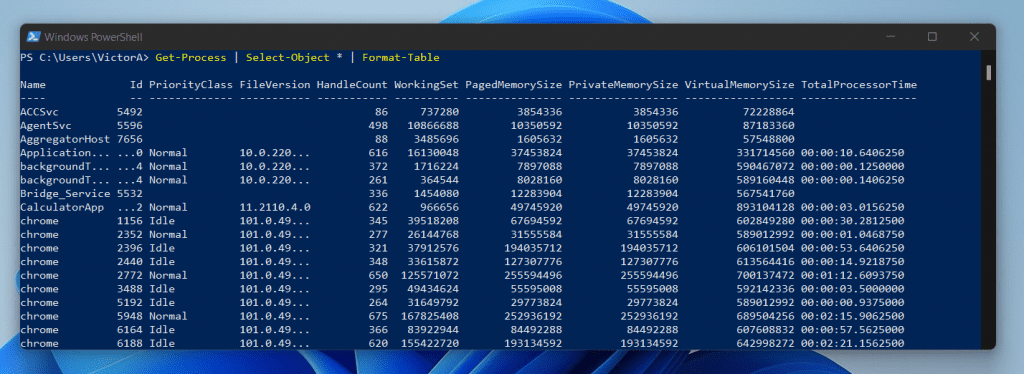The height and width of the screenshot is (374, 1024).
Task: Click processor time 00:02:15.9062500
Action: [x=853, y=316]
